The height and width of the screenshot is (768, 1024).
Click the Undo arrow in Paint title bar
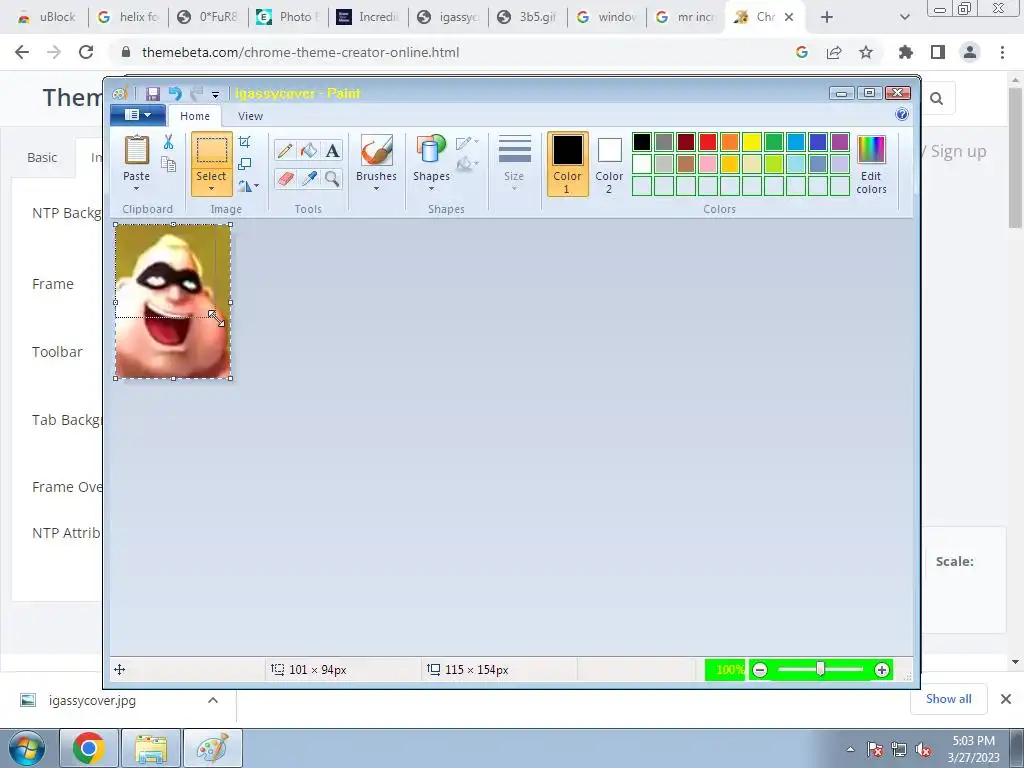[x=175, y=93]
